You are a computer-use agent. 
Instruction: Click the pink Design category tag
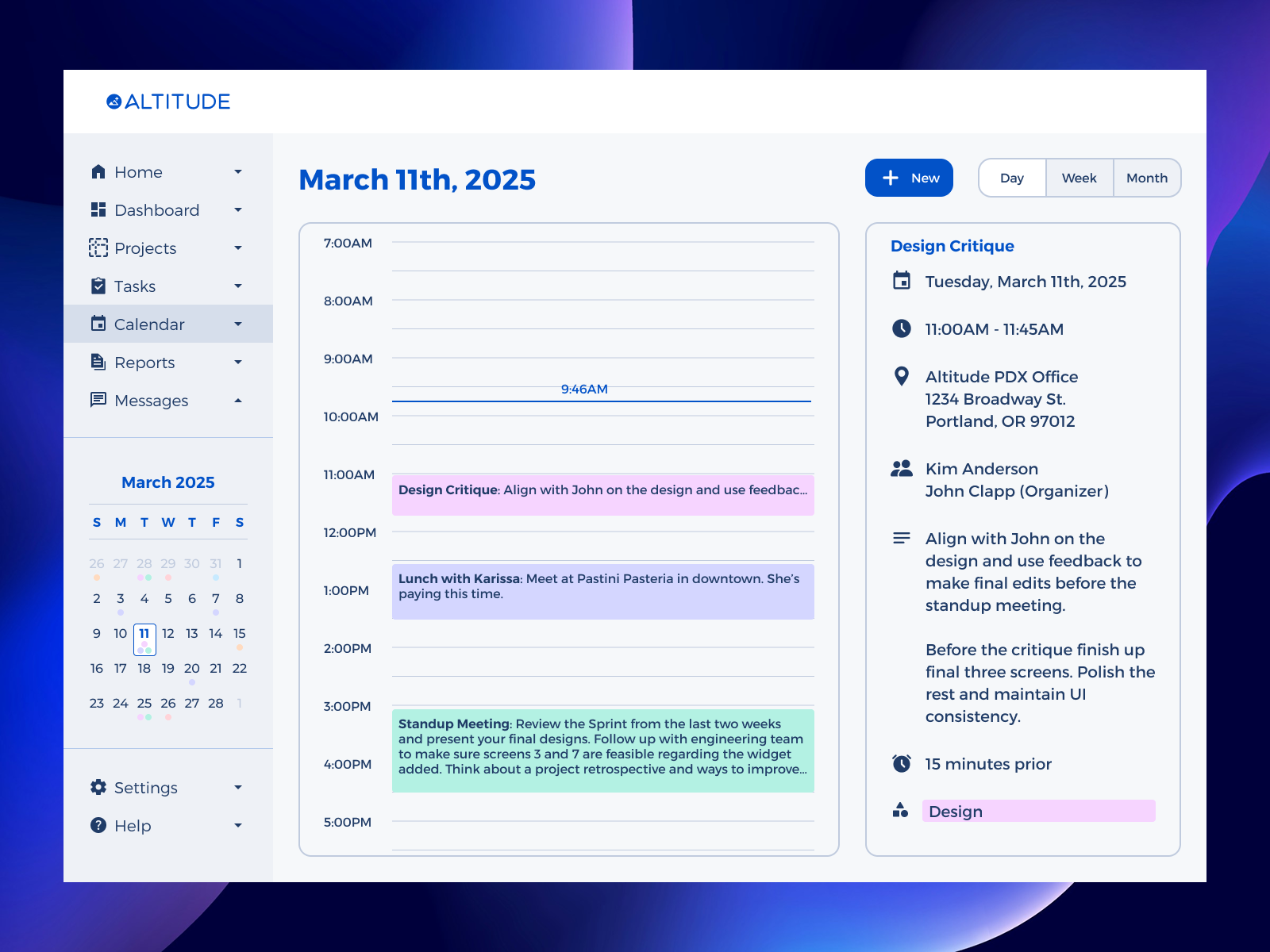[x=1037, y=811]
